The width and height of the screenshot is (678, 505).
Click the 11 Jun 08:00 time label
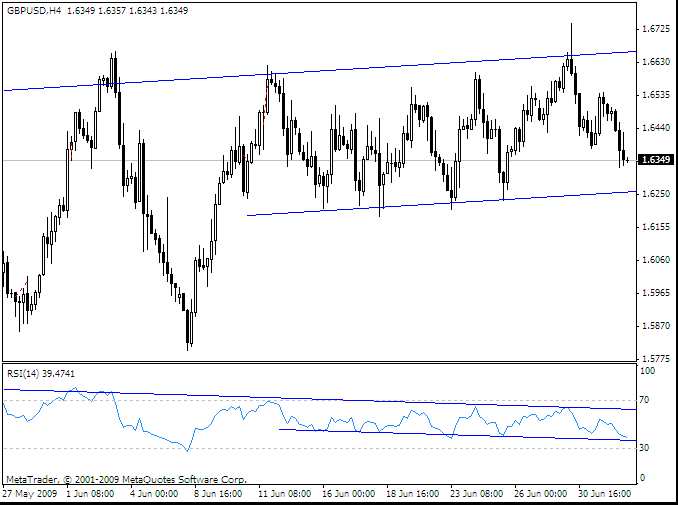(x=285, y=494)
